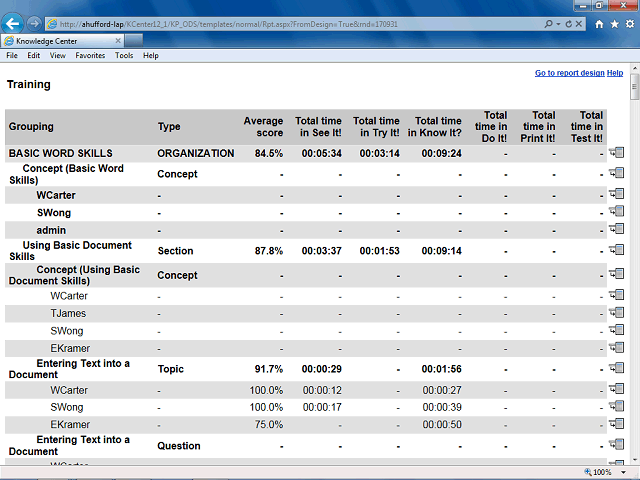Open the Home page icon
Viewport: 640px width, 480px height.
[599, 24]
